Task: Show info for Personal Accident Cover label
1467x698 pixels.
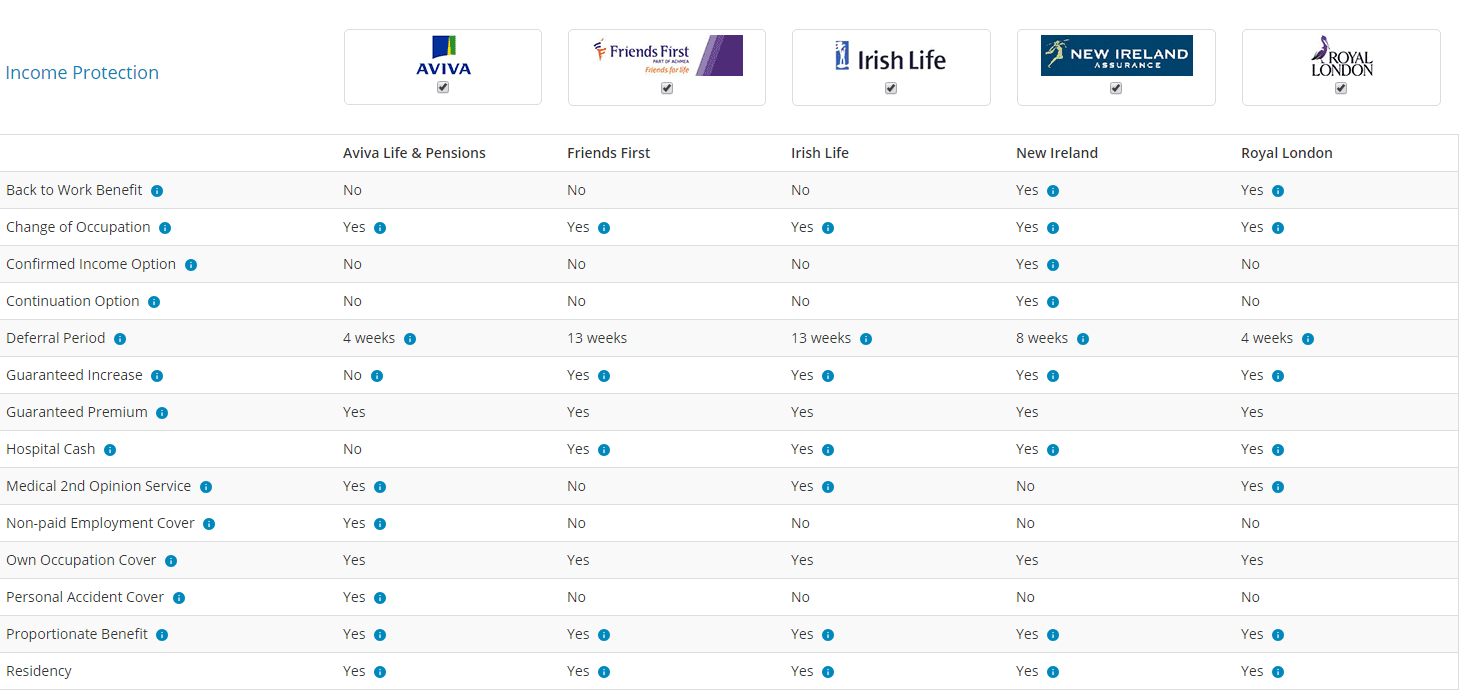Action: 179,598
